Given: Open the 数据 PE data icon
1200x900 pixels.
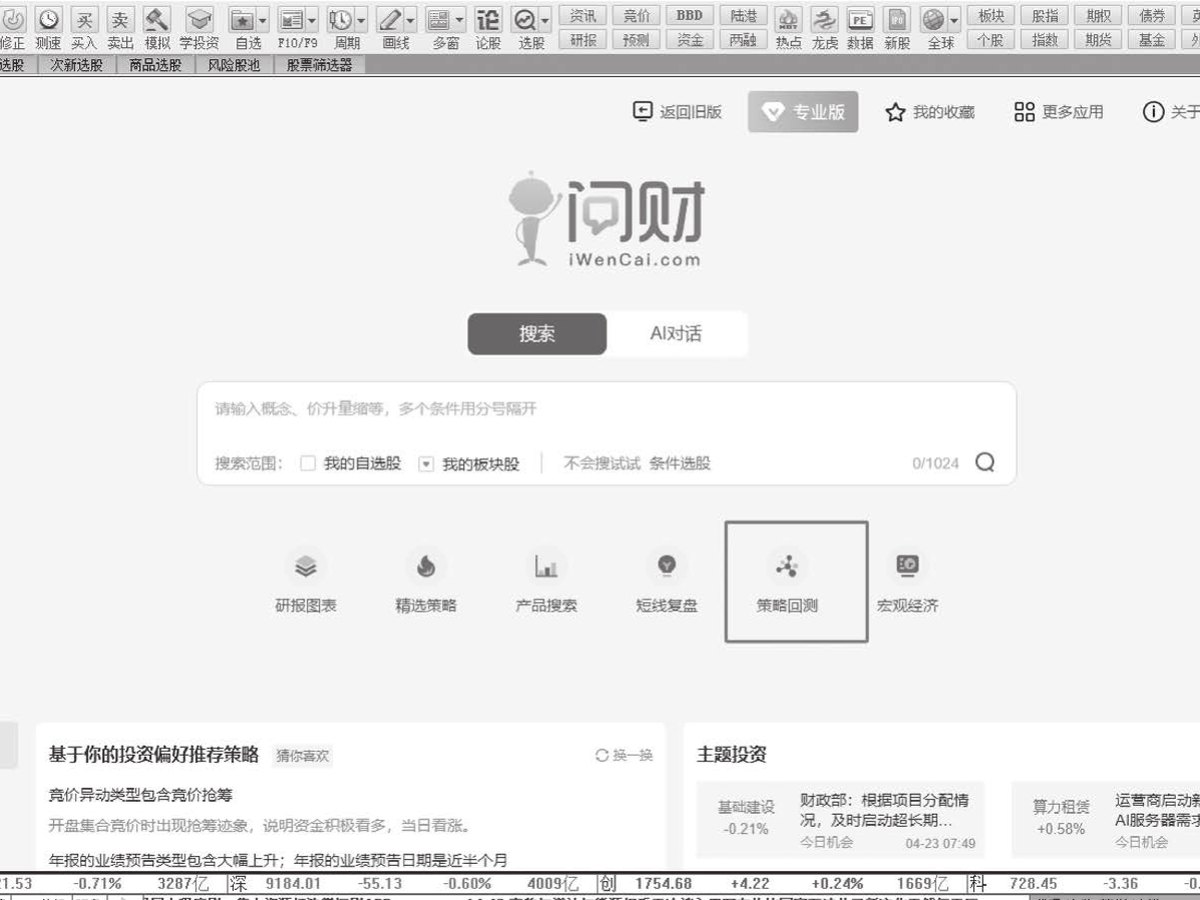Looking at the screenshot, I should [x=860, y=19].
